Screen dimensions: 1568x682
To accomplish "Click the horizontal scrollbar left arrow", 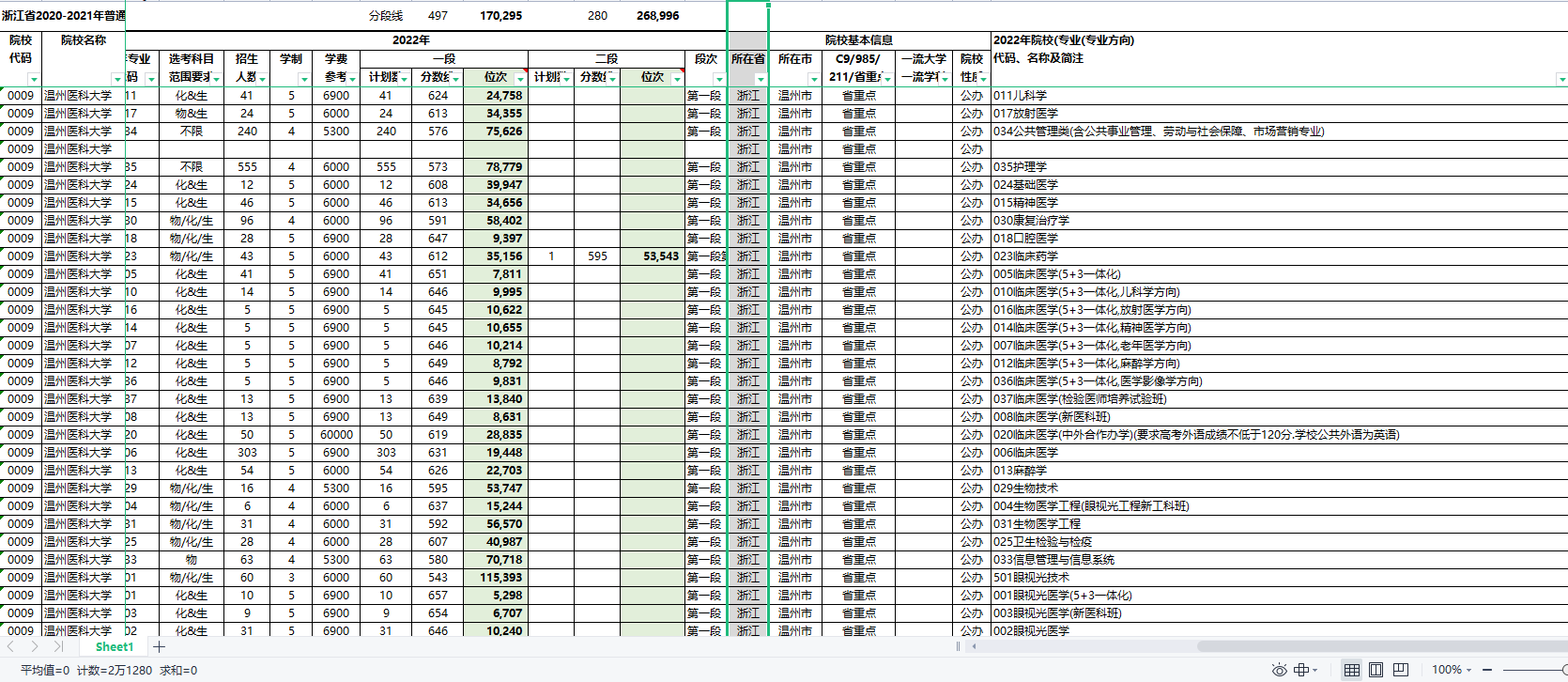I will click(974, 646).
